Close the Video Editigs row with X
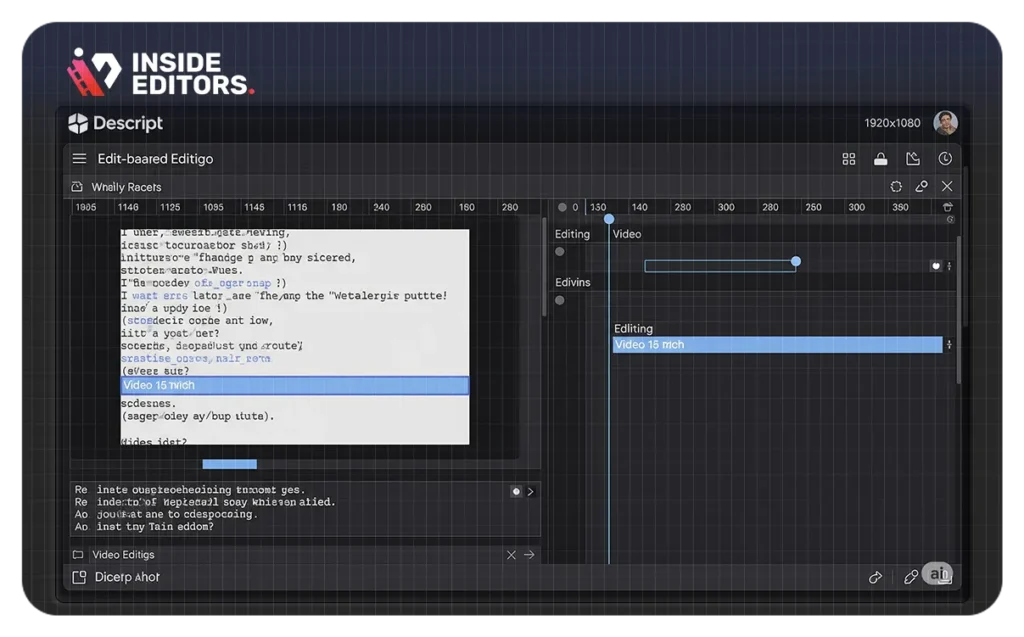This screenshot has width=1024, height=637. tap(511, 555)
